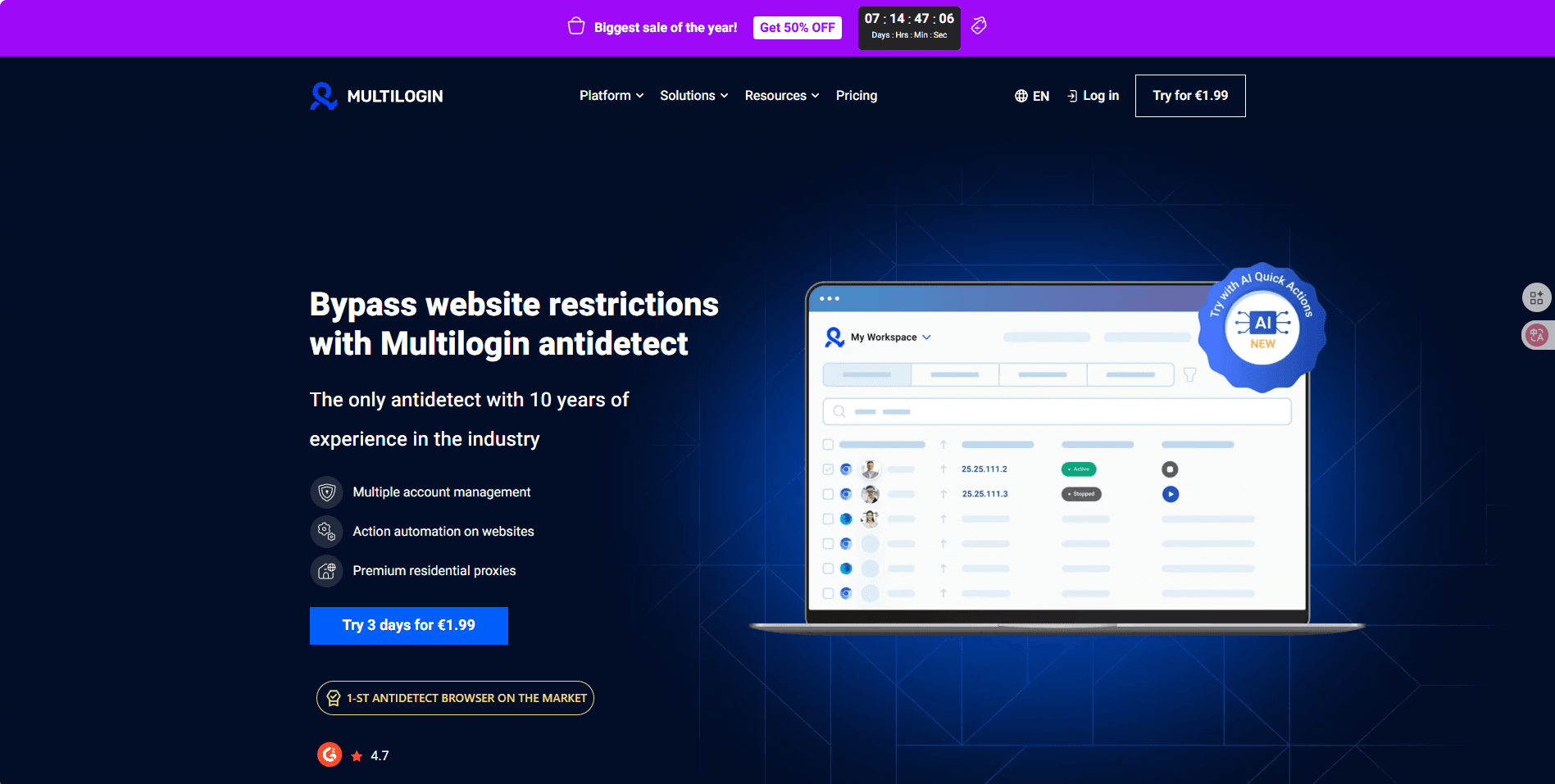Start the Stopped profile 25.25.111.3
The height and width of the screenshot is (784, 1555).
point(1171,493)
